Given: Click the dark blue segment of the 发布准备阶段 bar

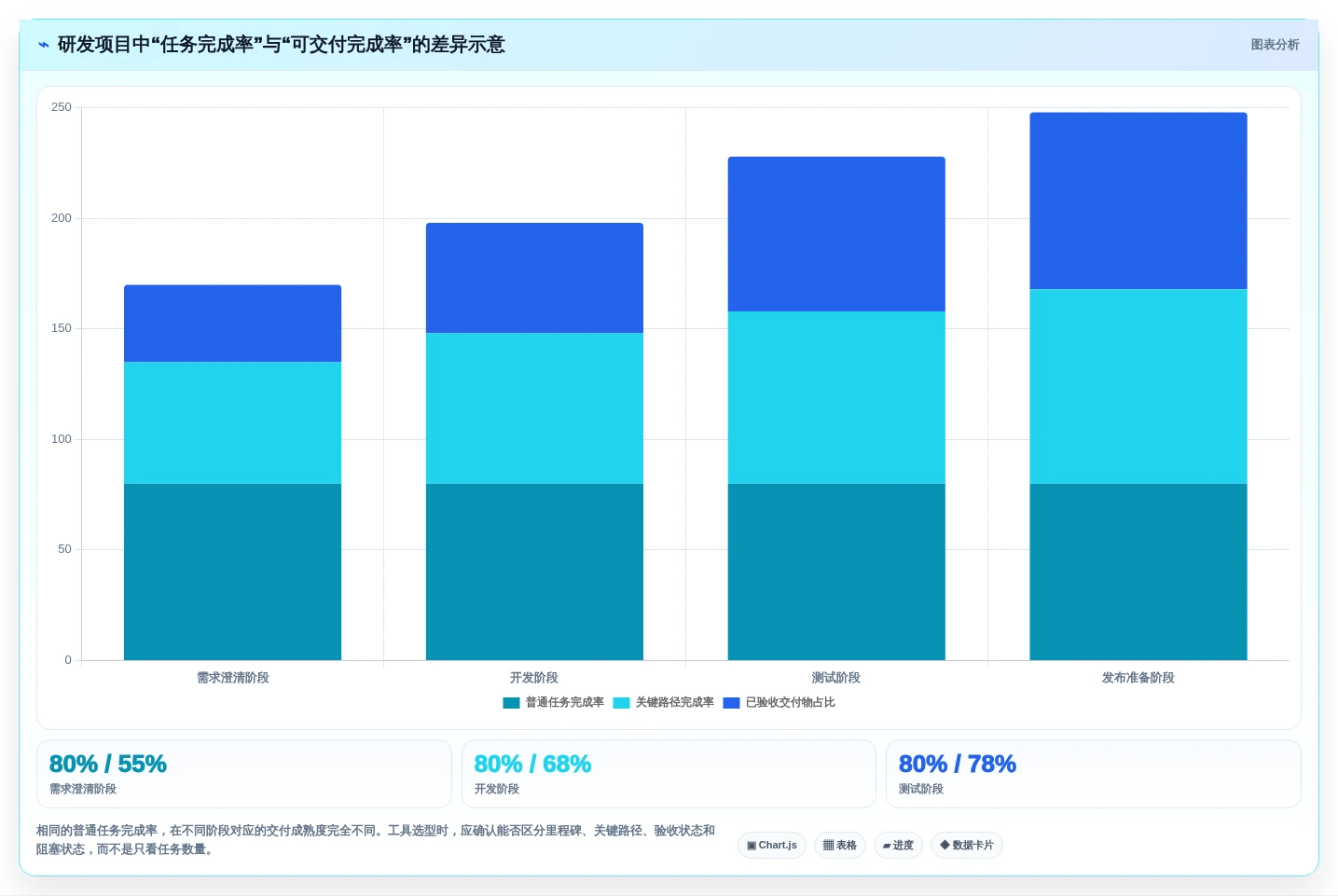Looking at the screenshot, I should (1138, 201).
